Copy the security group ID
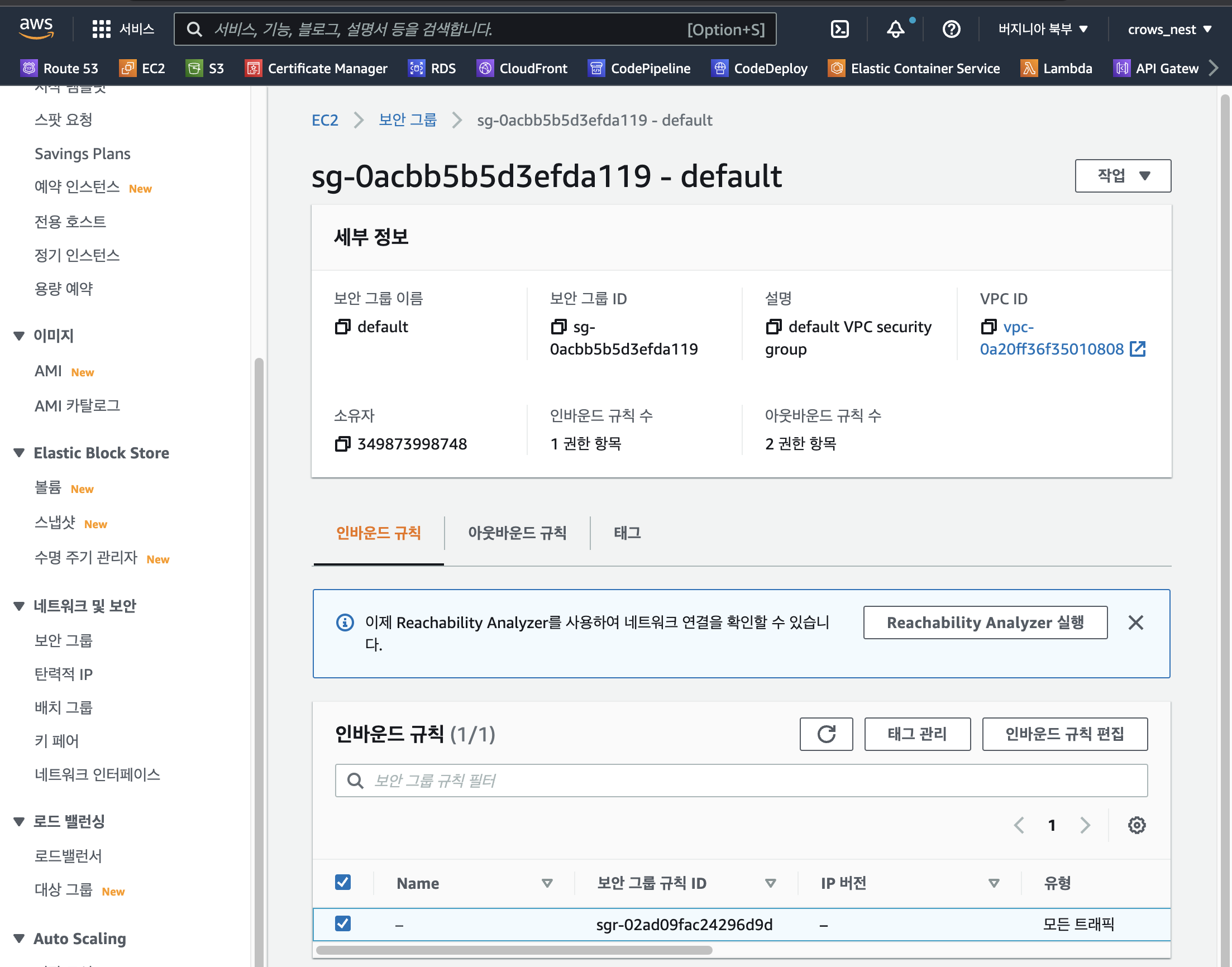 coord(558,327)
